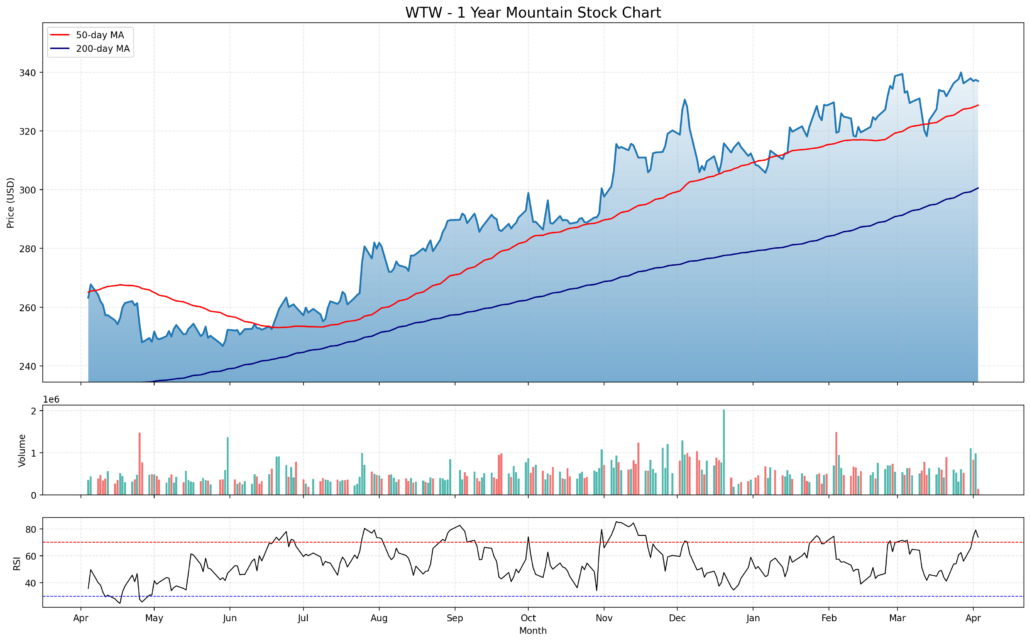Viewport: 1030px width, 642px height.
Task: Click the RSI axis tick labeled 40
Action: coord(32,584)
